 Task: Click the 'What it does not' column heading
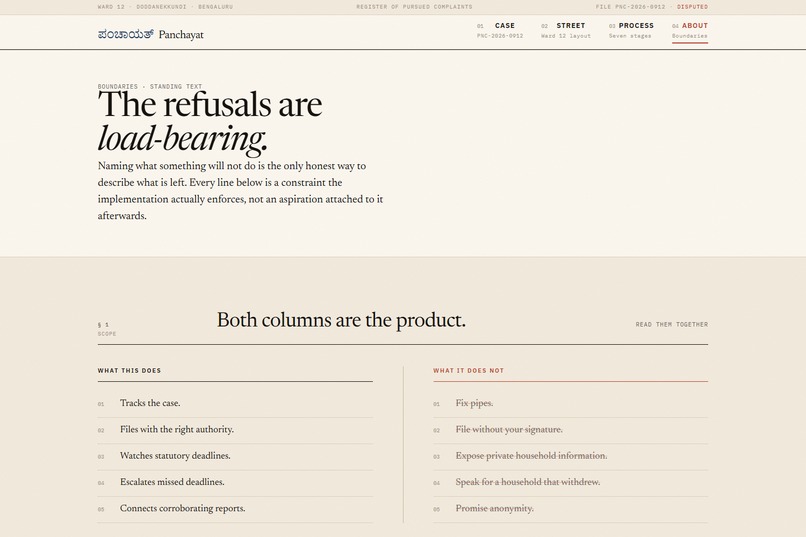point(468,371)
